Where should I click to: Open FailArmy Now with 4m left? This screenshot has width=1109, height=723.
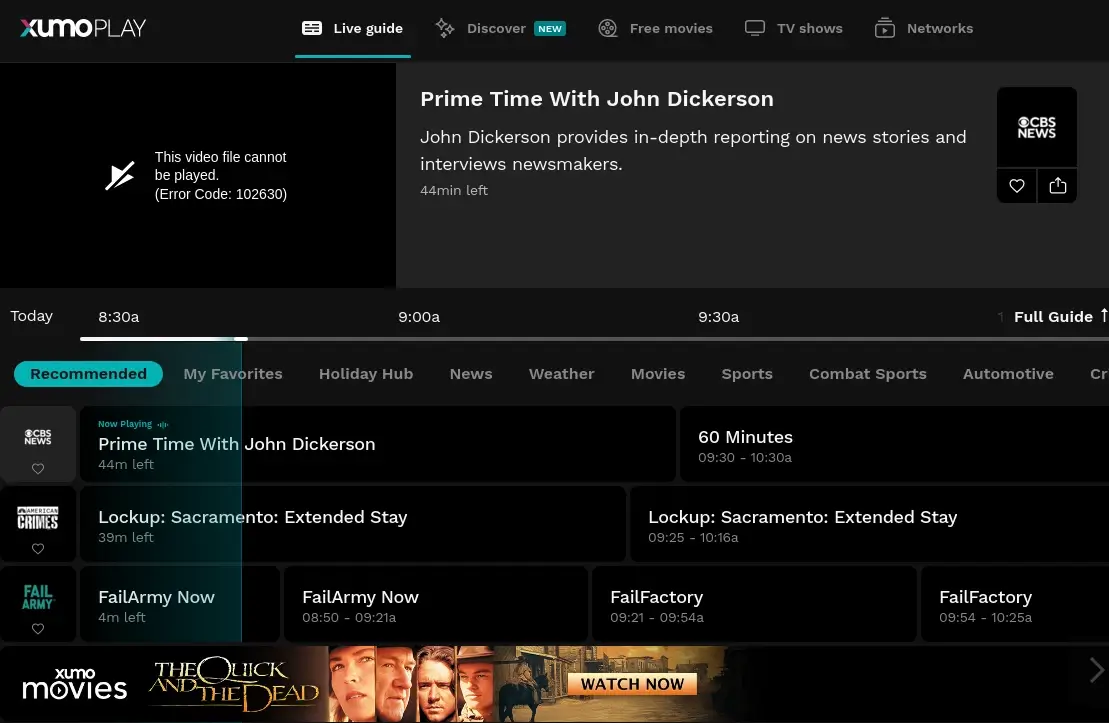(x=180, y=604)
